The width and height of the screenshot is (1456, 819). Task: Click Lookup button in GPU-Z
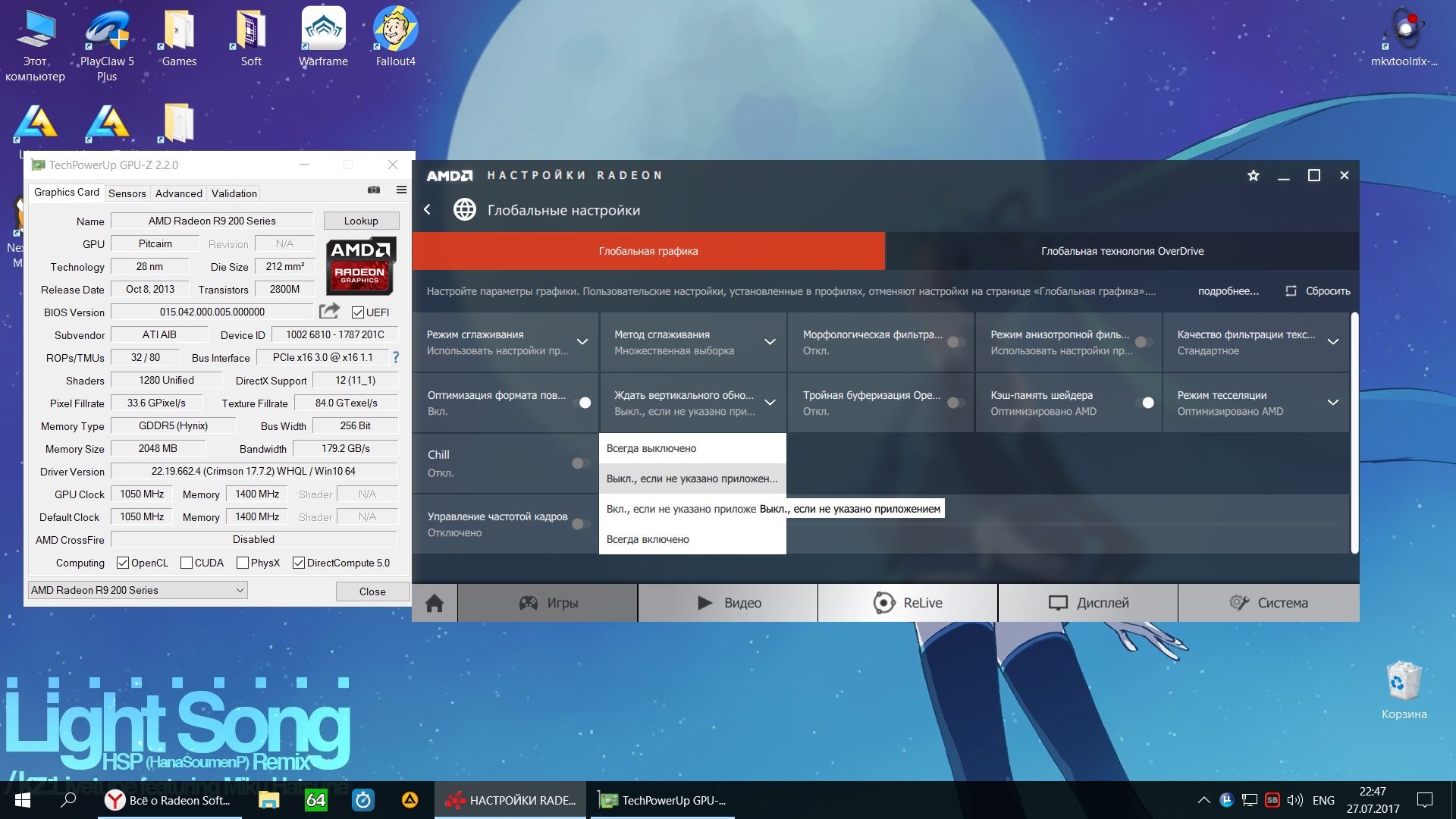[361, 221]
